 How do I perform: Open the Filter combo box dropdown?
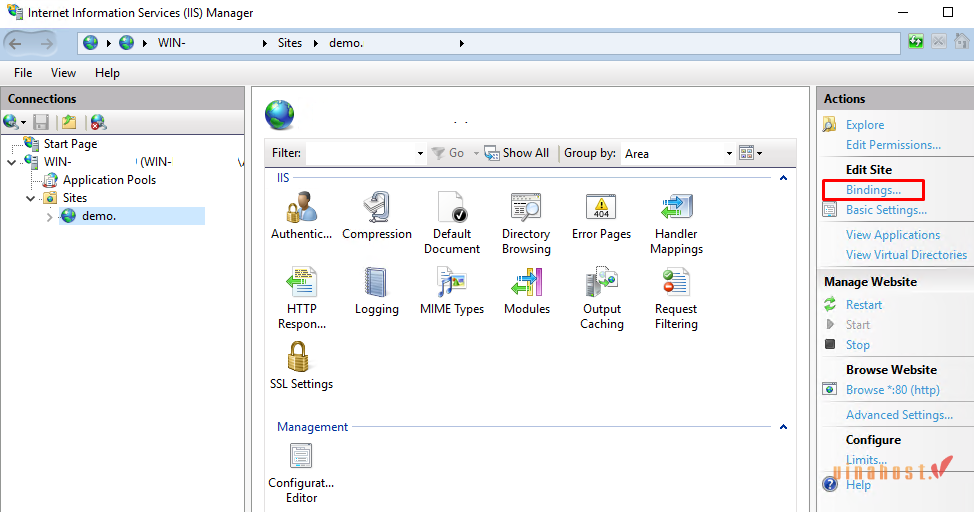coord(421,153)
